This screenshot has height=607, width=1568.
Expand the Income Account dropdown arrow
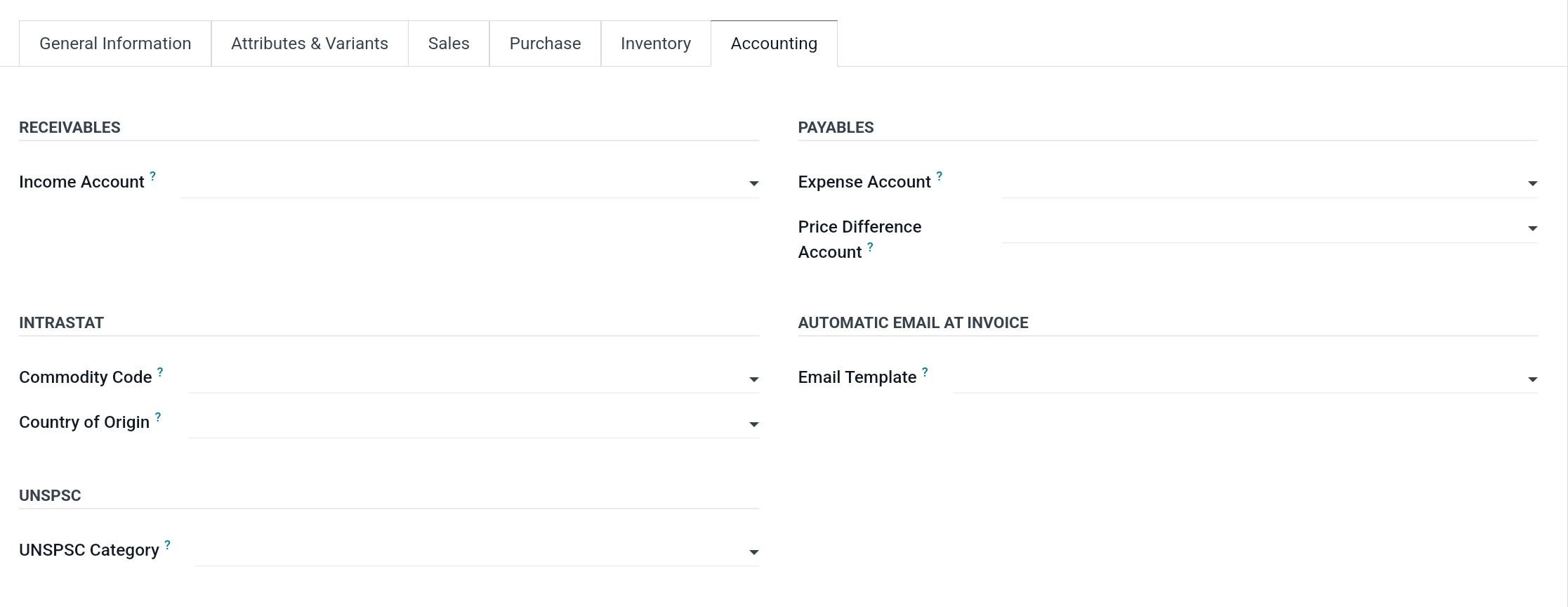coord(753,183)
